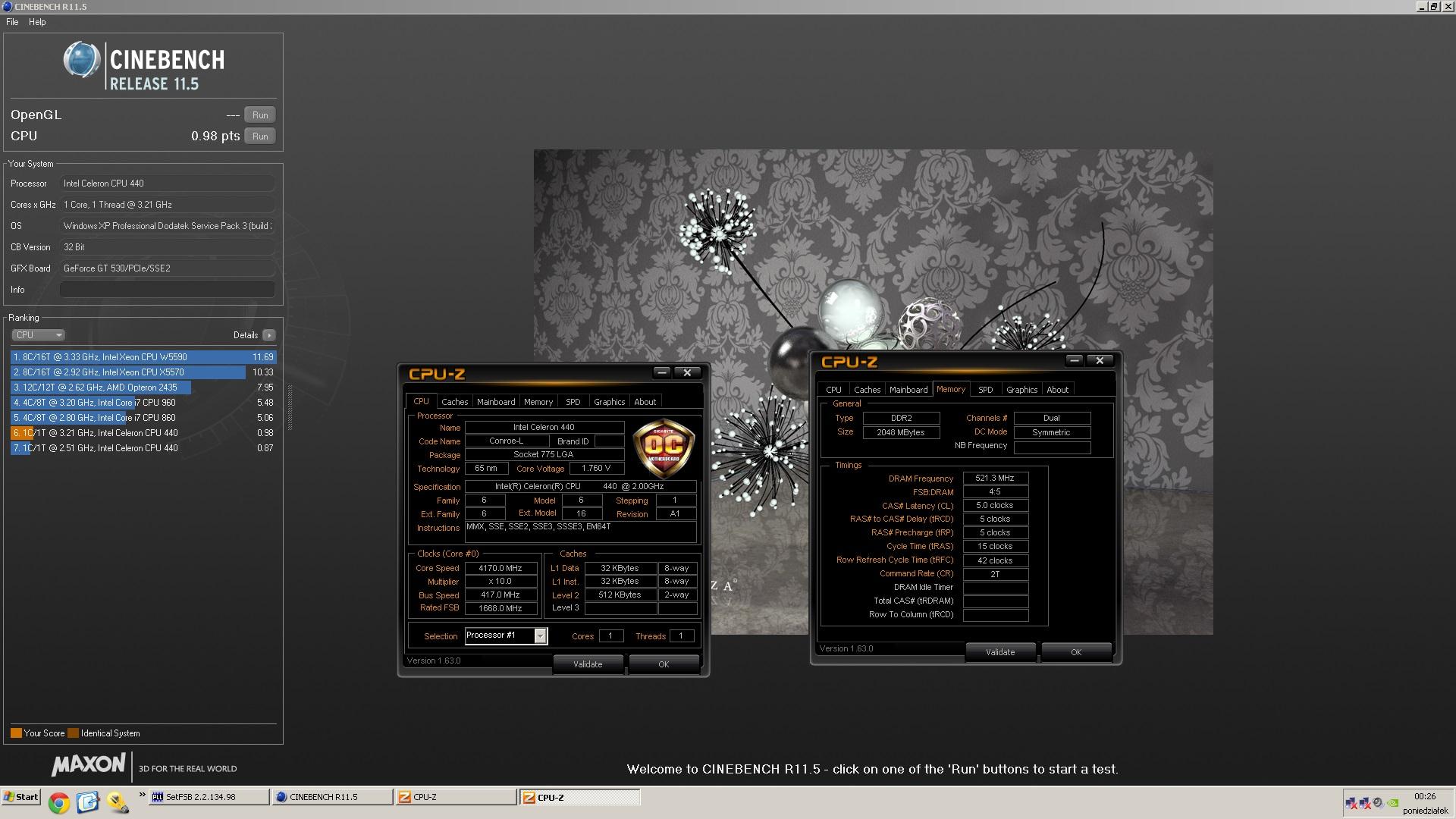The width and height of the screenshot is (1456, 819).
Task: Run the OpenGL benchmark
Action: (x=260, y=115)
